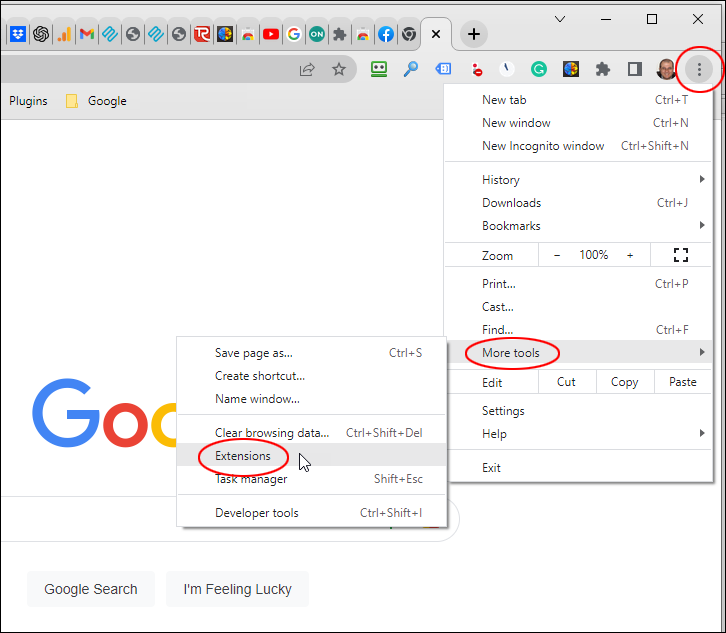Toggle the side panel button
Viewport: 726px width, 633px height.
pos(635,69)
